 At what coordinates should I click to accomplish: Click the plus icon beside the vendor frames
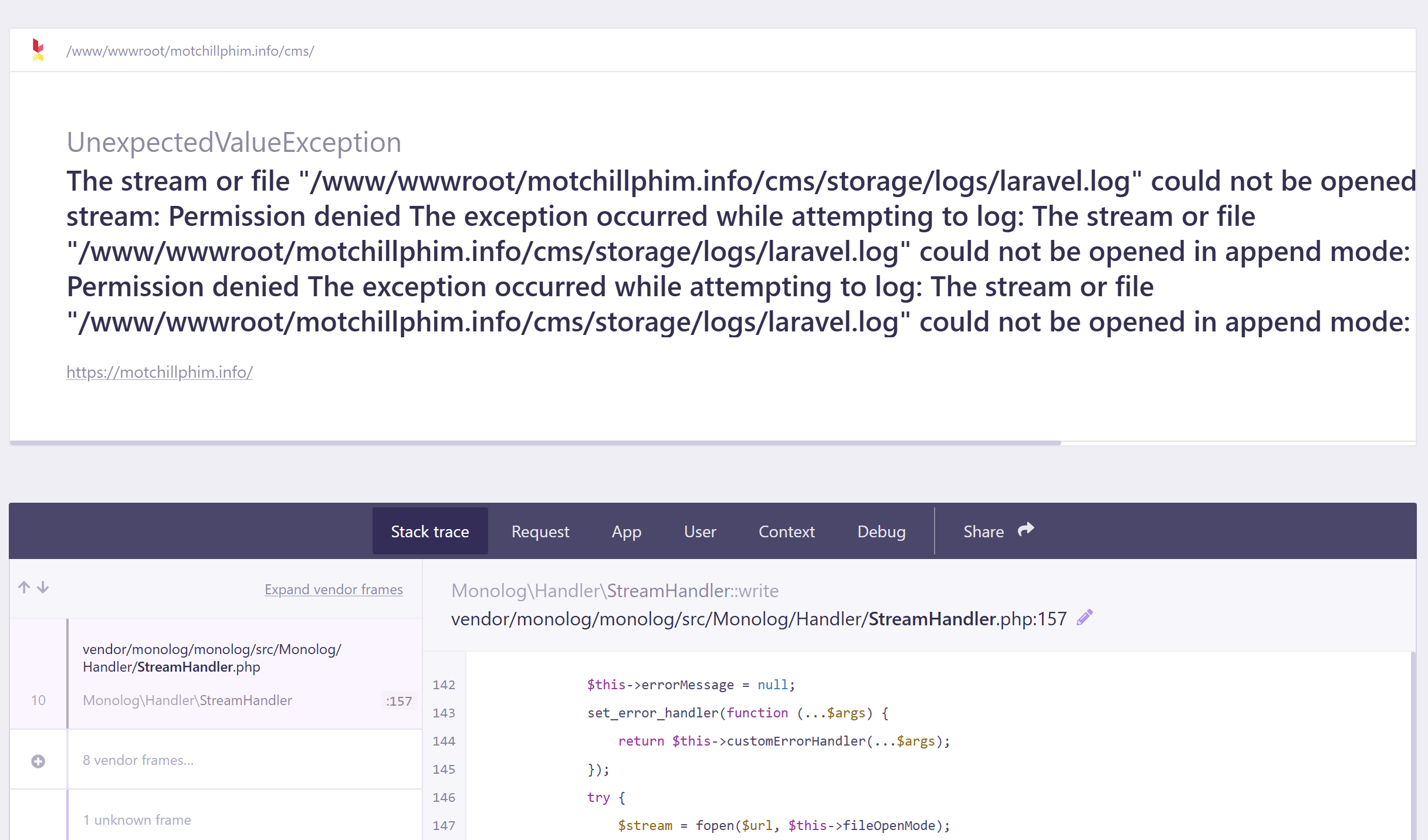click(x=38, y=761)
